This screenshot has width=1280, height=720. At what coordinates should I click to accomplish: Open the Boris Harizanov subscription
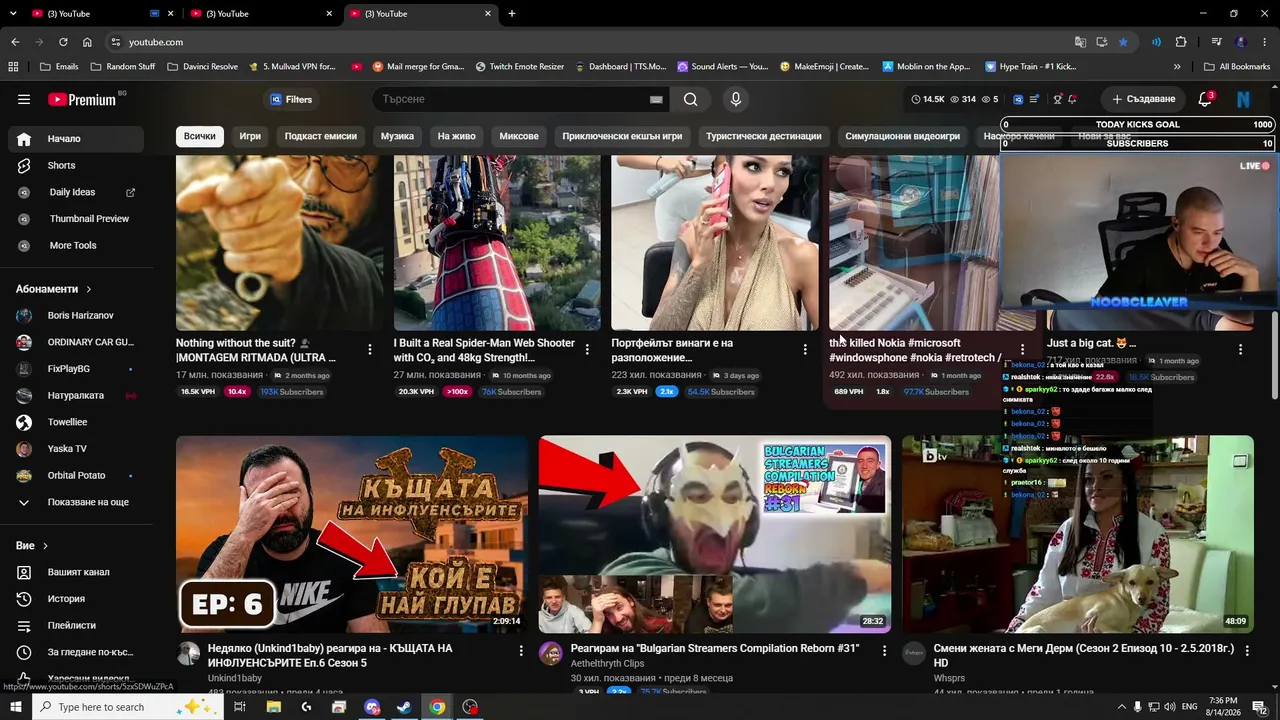coord(76,315)
